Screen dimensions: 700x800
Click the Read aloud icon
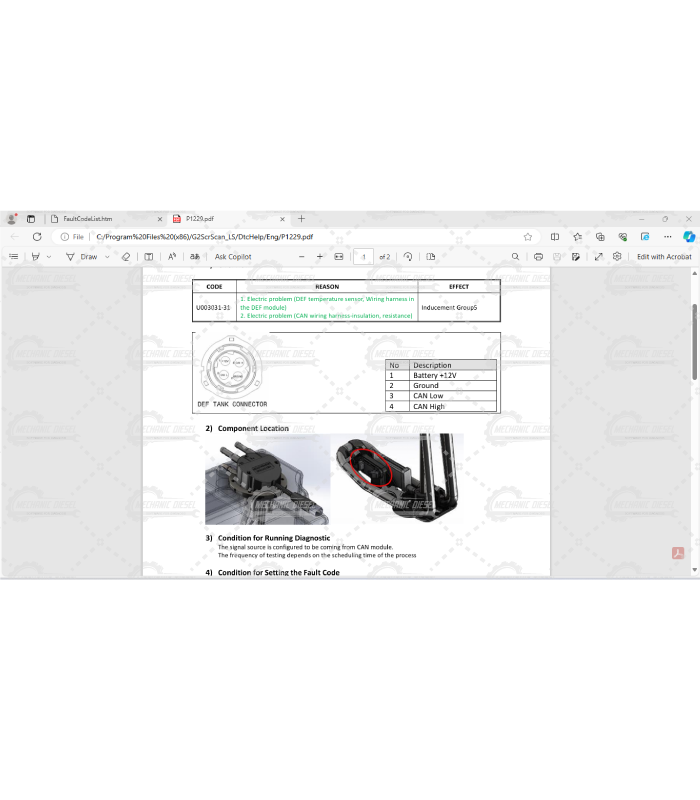pyautogui.click(x=172, y=257)
